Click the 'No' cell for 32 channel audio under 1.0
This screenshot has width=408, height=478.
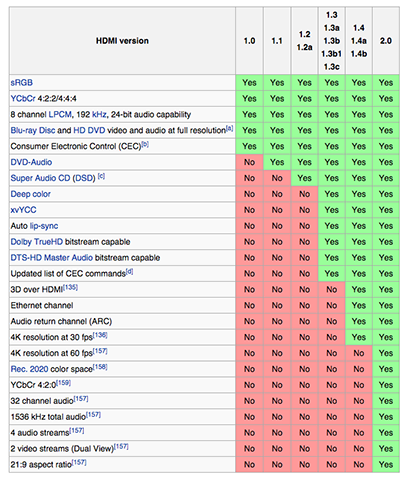(249, 401)
